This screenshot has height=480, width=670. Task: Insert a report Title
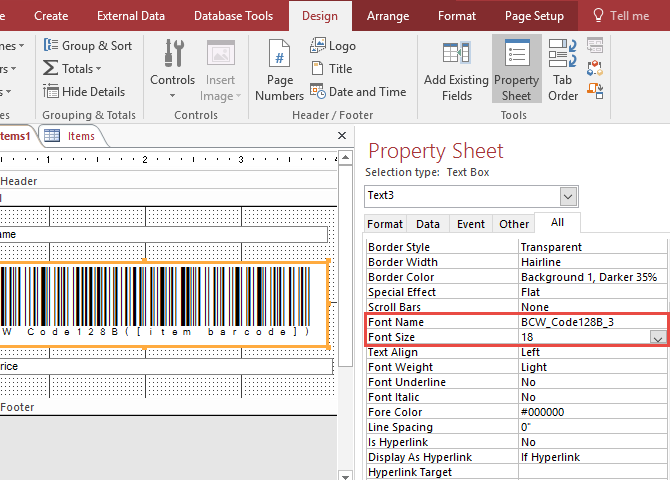point(332,68)
